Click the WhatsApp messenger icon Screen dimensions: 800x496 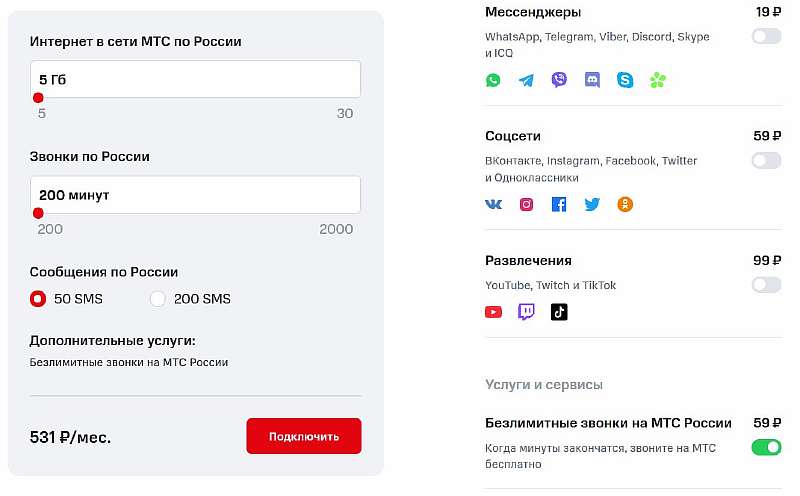(493, 80)
